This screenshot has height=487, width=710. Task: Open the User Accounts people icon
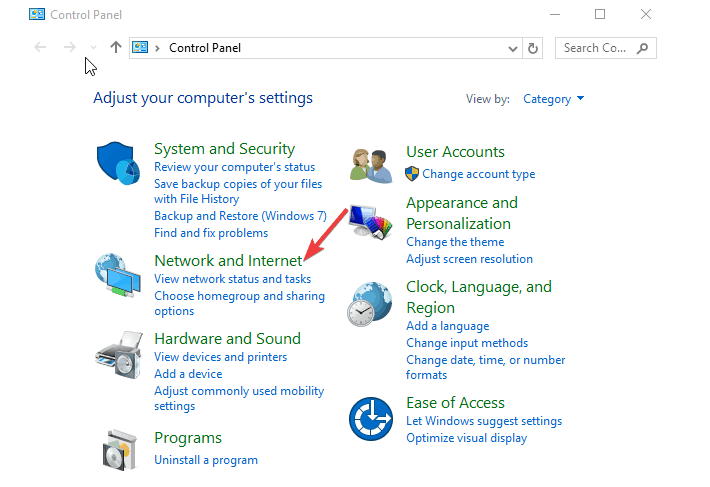(371, 166)
